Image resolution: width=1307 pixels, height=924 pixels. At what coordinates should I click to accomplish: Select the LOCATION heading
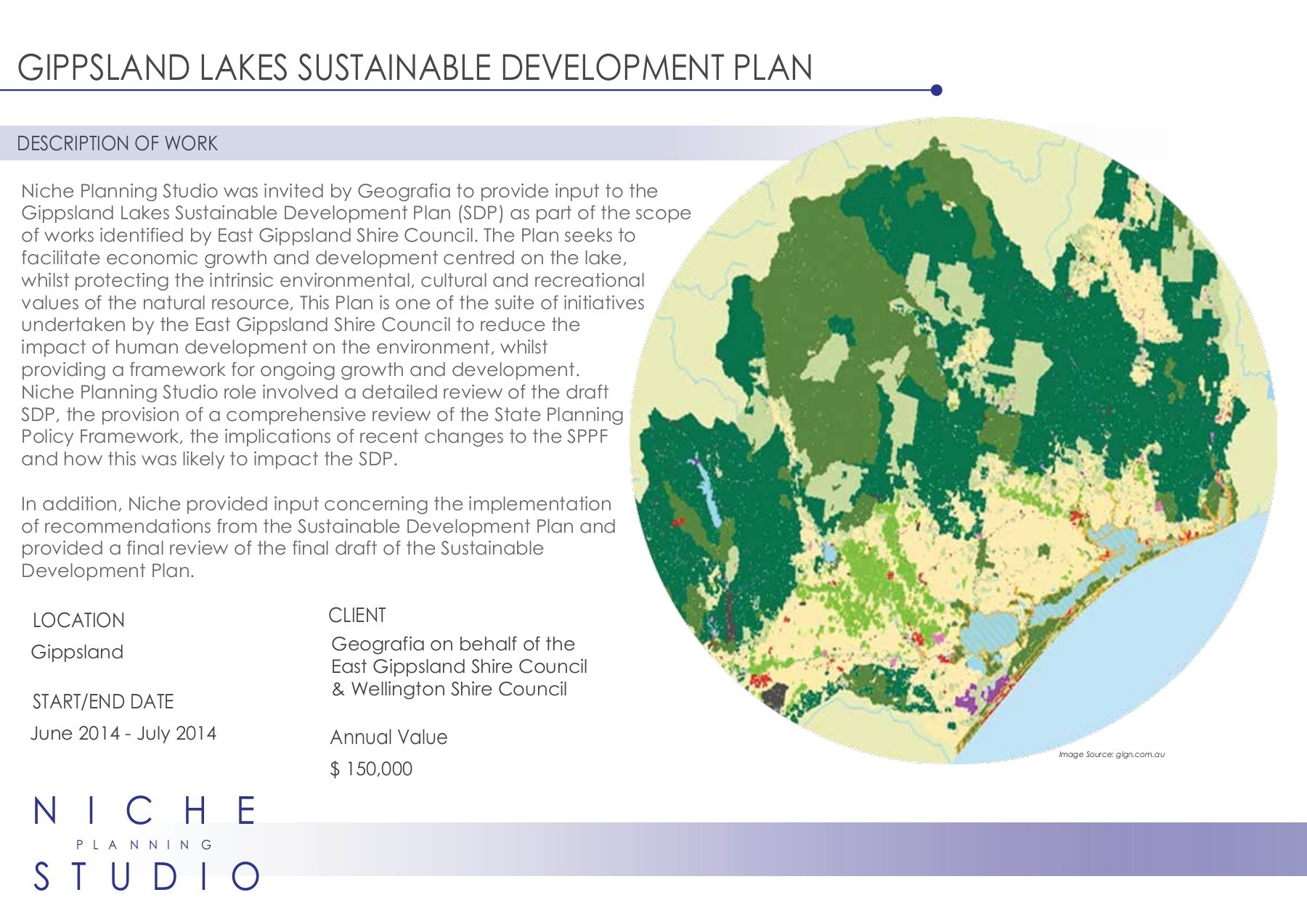(78, 621)
